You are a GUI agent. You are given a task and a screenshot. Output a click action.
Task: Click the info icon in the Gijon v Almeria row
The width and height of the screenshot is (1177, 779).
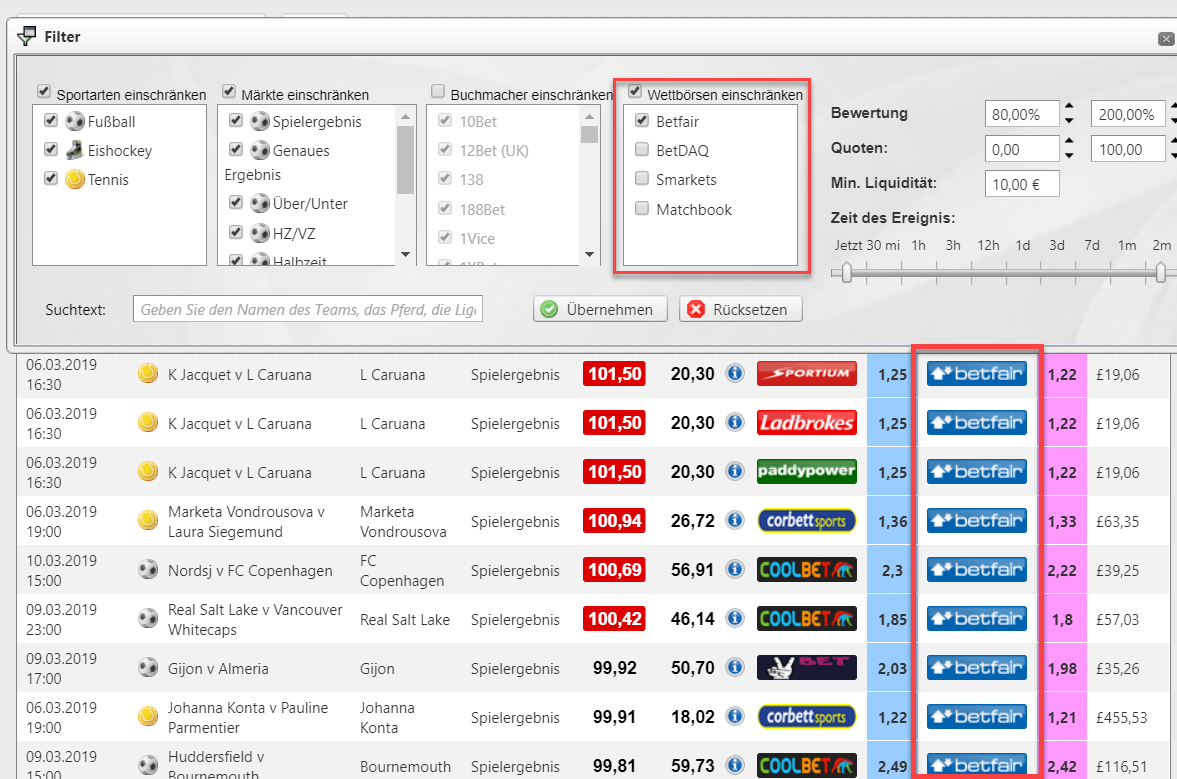coord(735,667)
